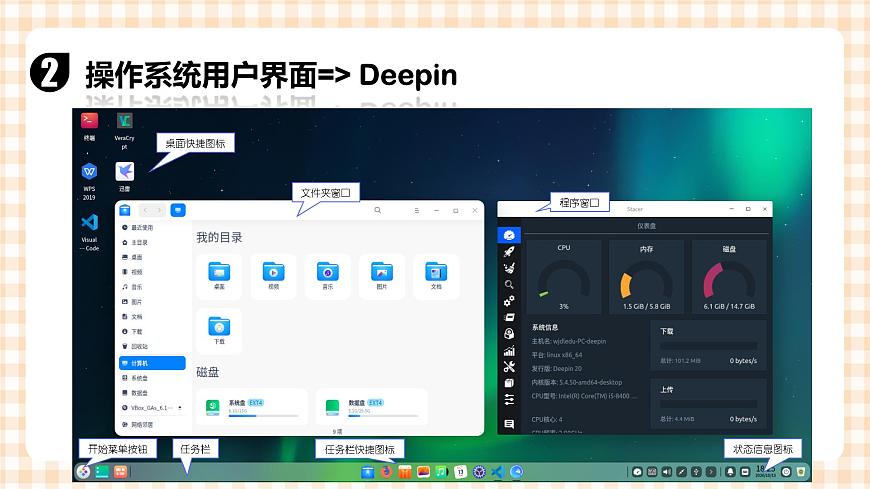
Task: Click the power button in the tray
Action: click(786, 472)
